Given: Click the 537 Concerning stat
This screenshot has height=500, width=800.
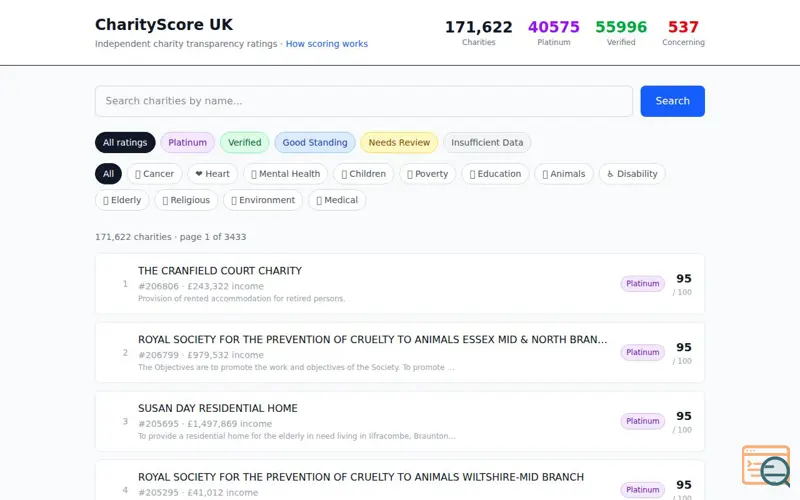Looking at the screenshot, I should tap(683, 32).
